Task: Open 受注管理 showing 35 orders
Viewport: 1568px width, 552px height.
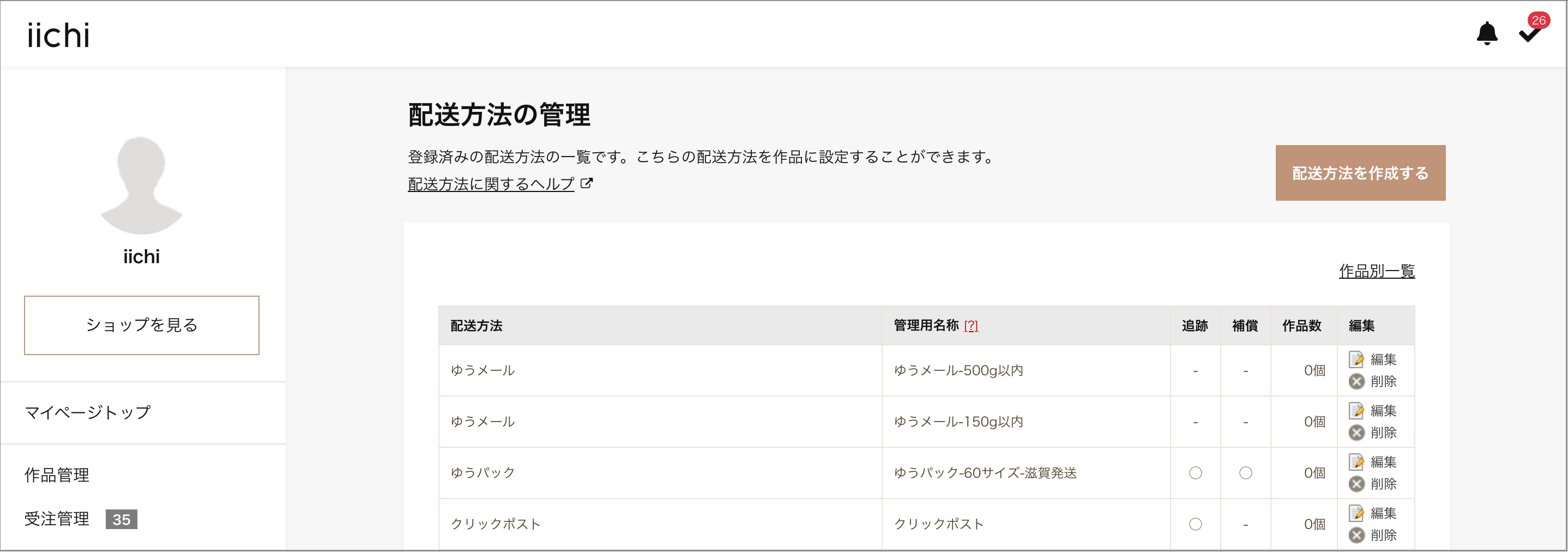Action: point(57,519)
